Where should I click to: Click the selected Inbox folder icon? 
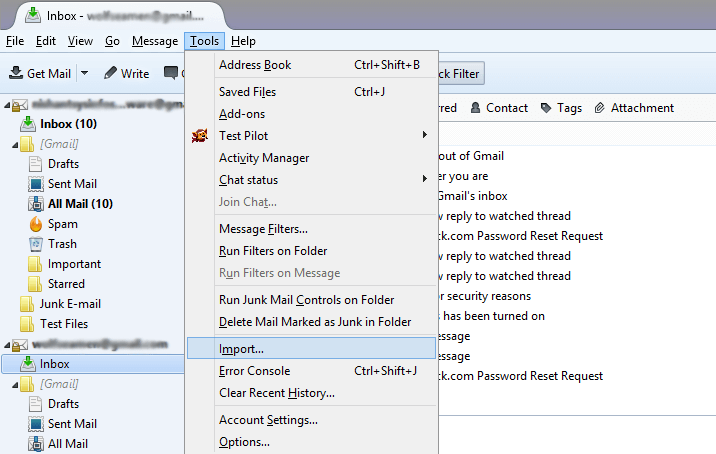click(28, 364)
